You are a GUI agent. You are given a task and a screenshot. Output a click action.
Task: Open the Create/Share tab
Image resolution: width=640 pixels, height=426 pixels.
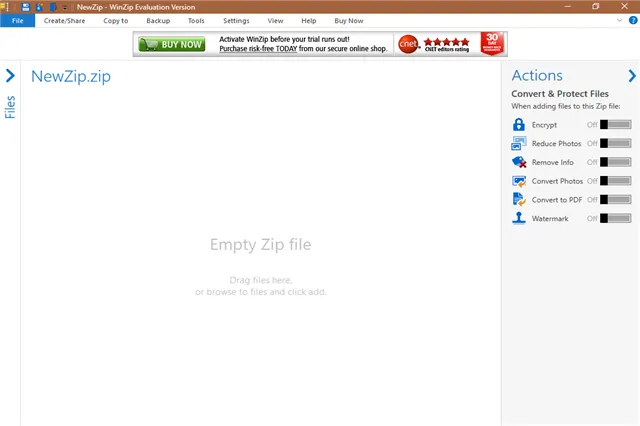pos(64,21)
